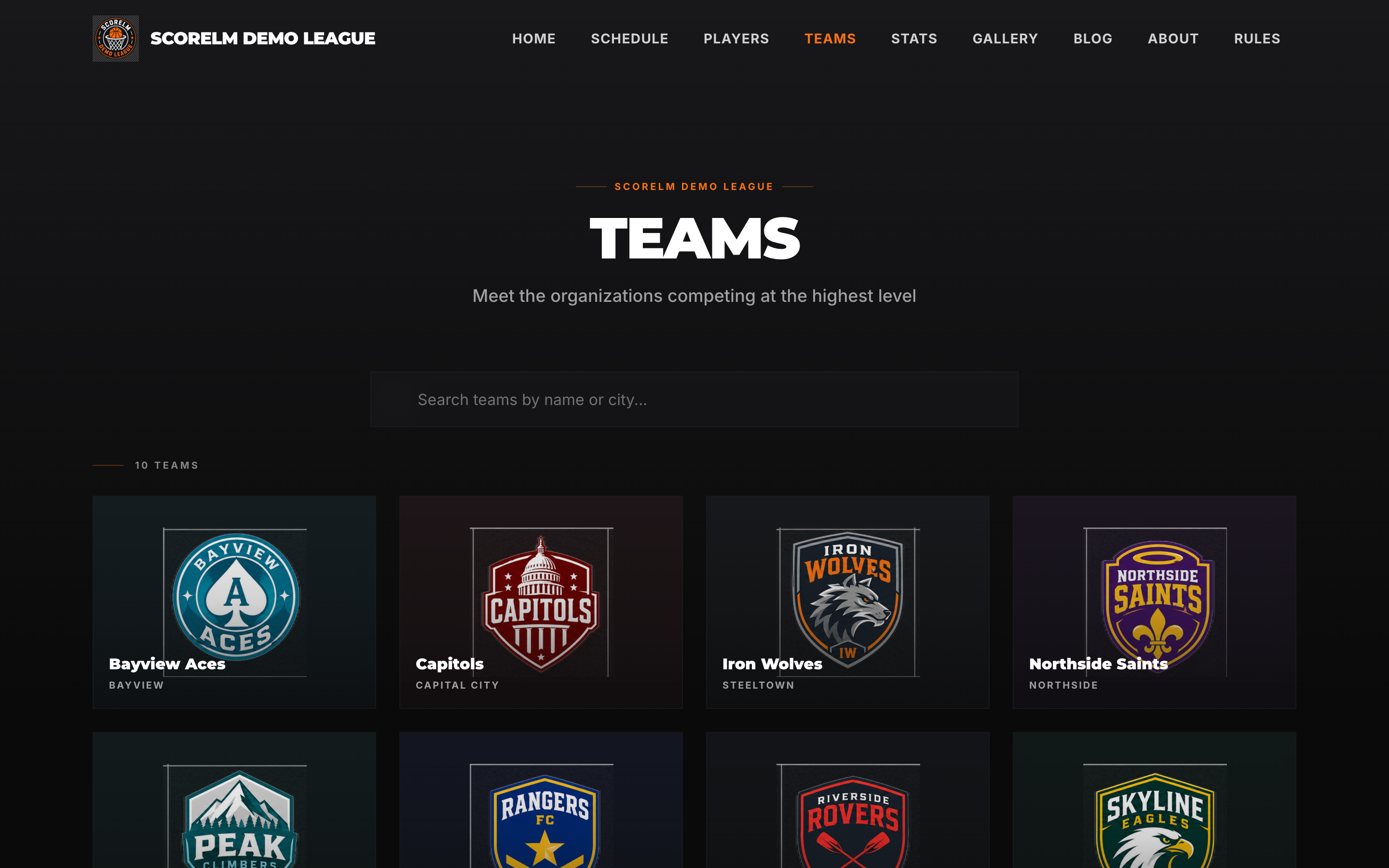Select the Teams nav item
The height and width of the screenshot is (868, 1389).
830,39
